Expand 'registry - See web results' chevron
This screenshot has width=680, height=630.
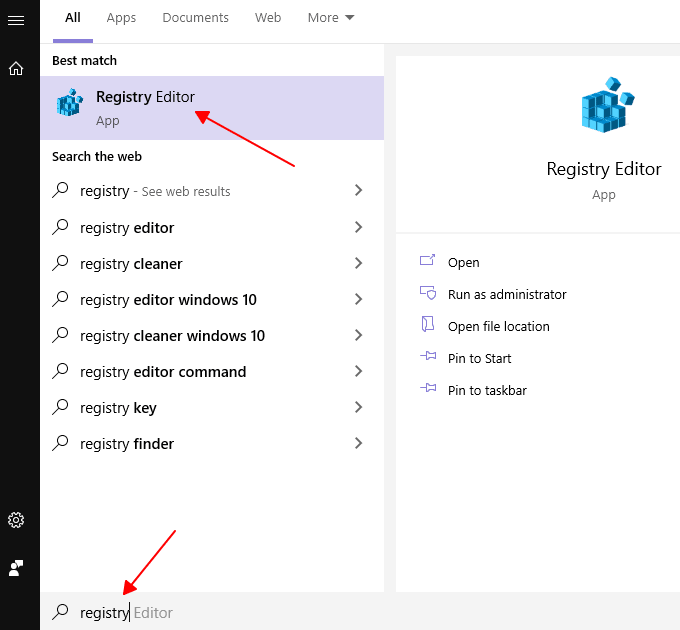(x=358, y=190)
